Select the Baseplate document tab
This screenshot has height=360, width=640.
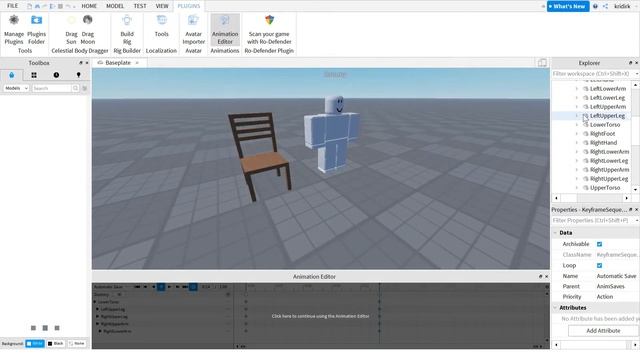click(118, 63)
